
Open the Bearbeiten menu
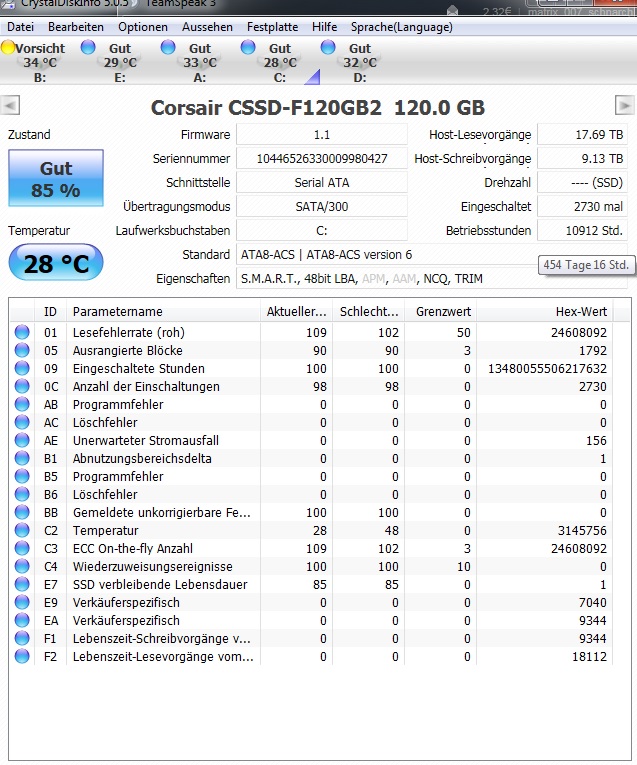(x=76, y=27)
